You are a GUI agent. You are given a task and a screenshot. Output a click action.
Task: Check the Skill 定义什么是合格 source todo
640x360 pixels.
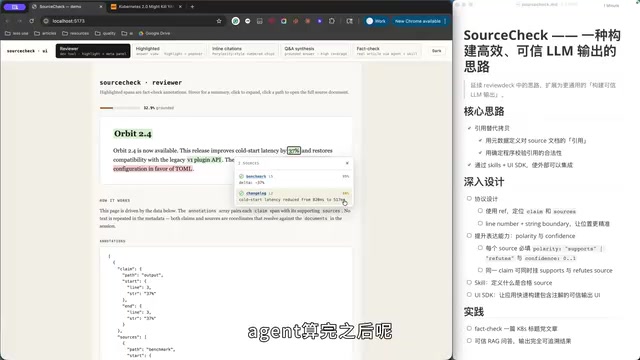point(469,282)
